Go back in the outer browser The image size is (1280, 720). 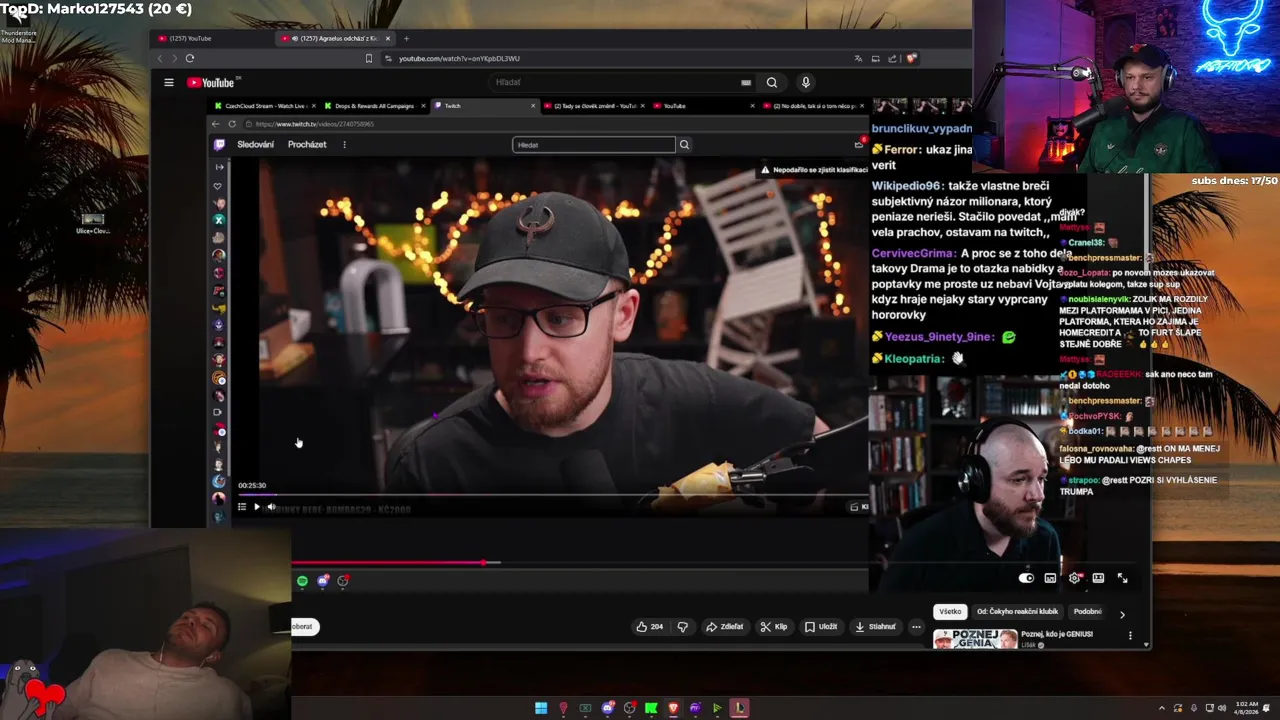click(x=160, y=58)
